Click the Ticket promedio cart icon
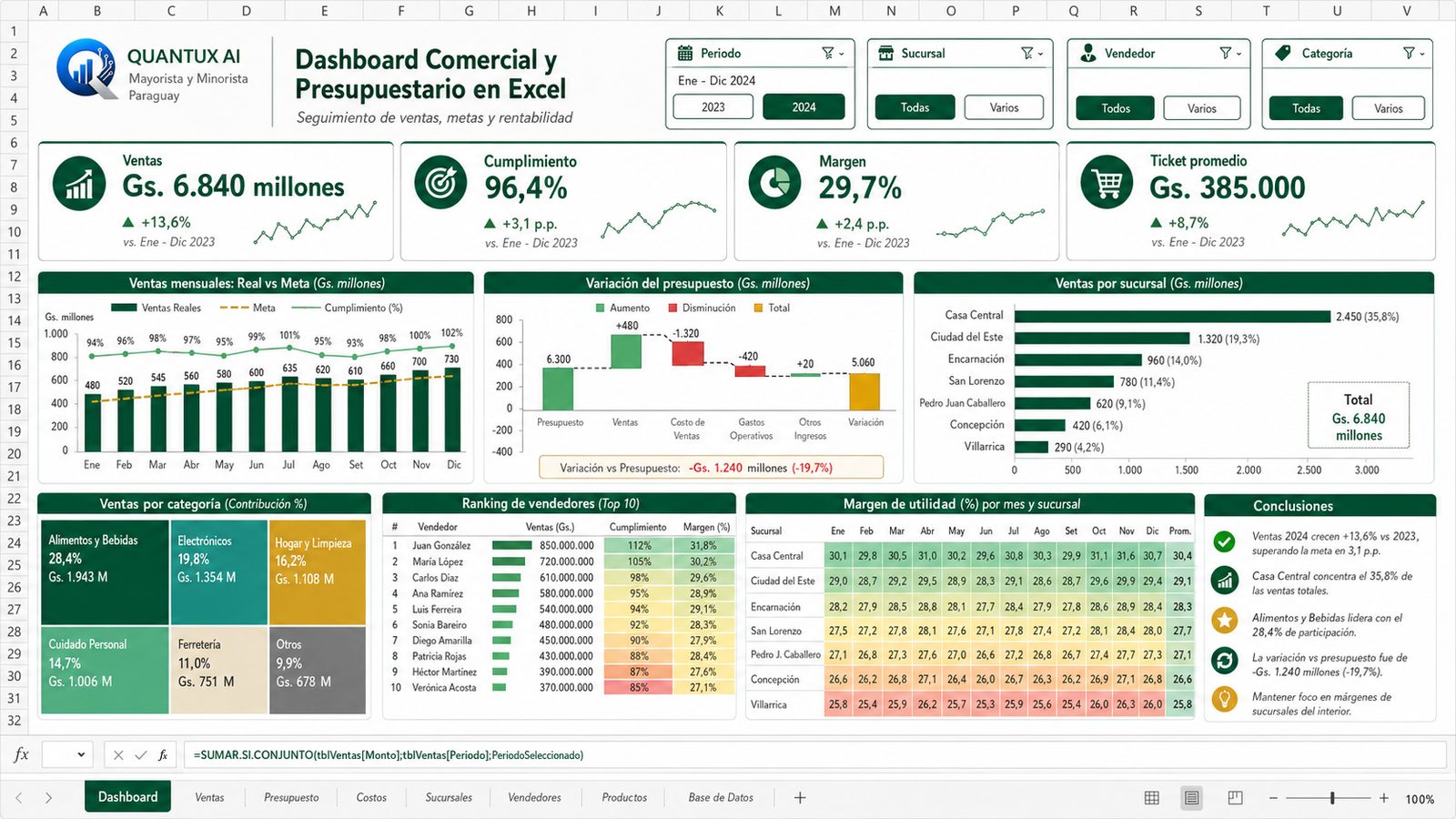 tap(1107, 183)
